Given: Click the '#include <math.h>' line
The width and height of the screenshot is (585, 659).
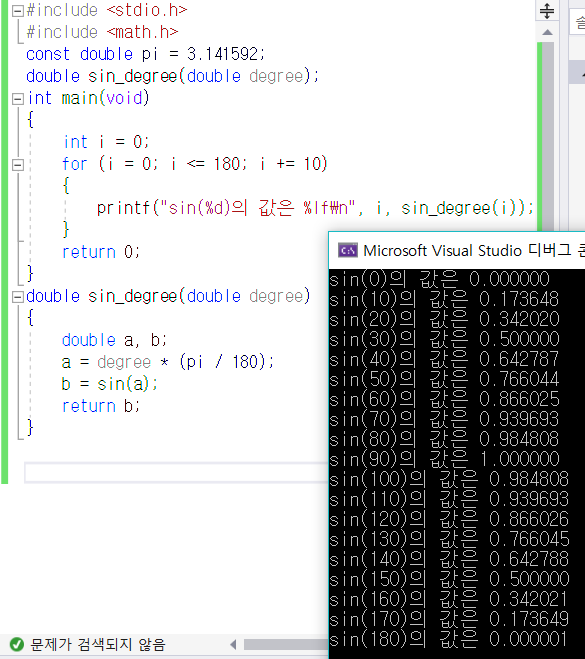Looking at the screenshot, I should [x=103, y=32].
